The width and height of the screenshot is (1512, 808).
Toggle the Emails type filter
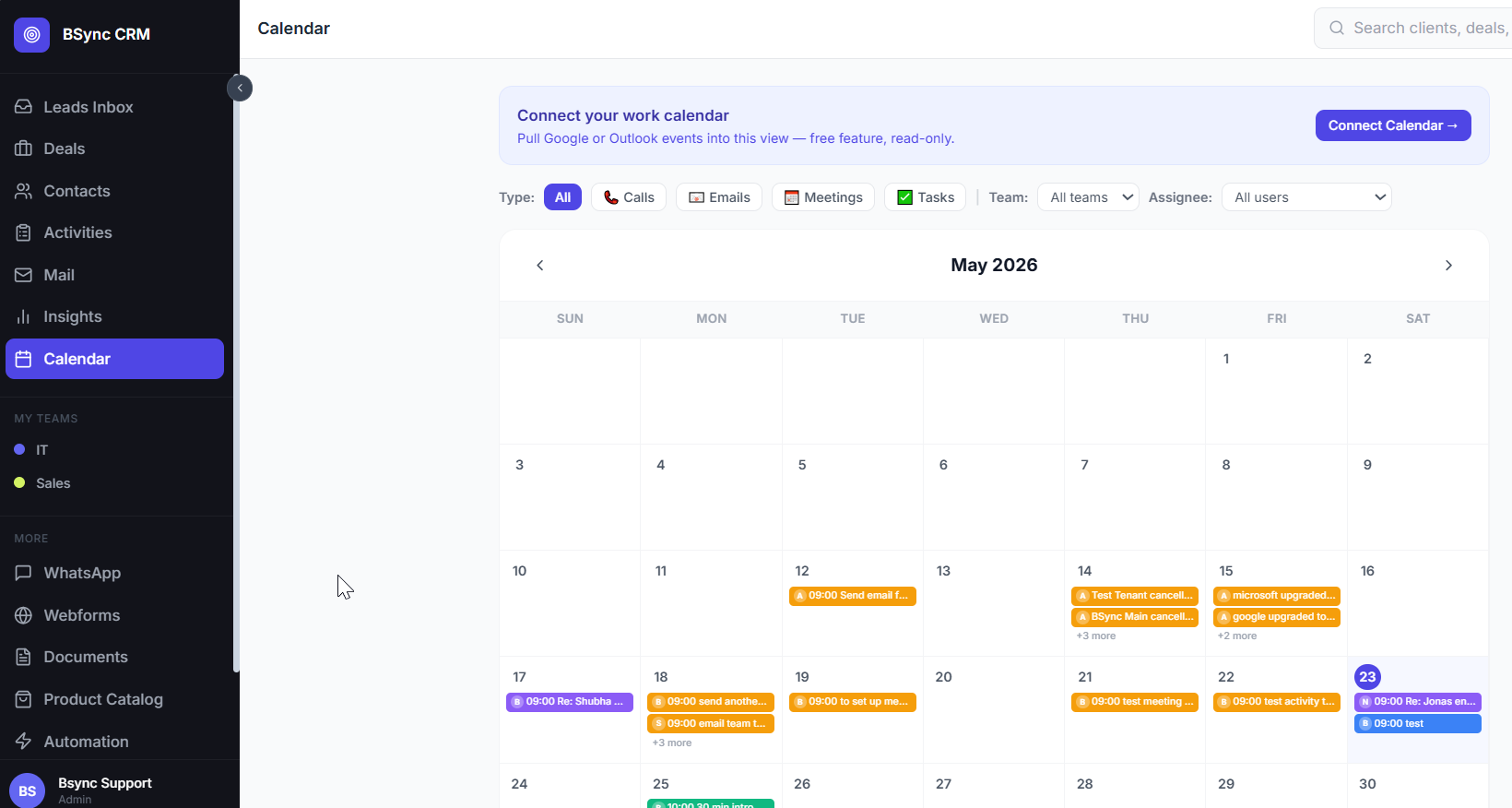point(719,197)
